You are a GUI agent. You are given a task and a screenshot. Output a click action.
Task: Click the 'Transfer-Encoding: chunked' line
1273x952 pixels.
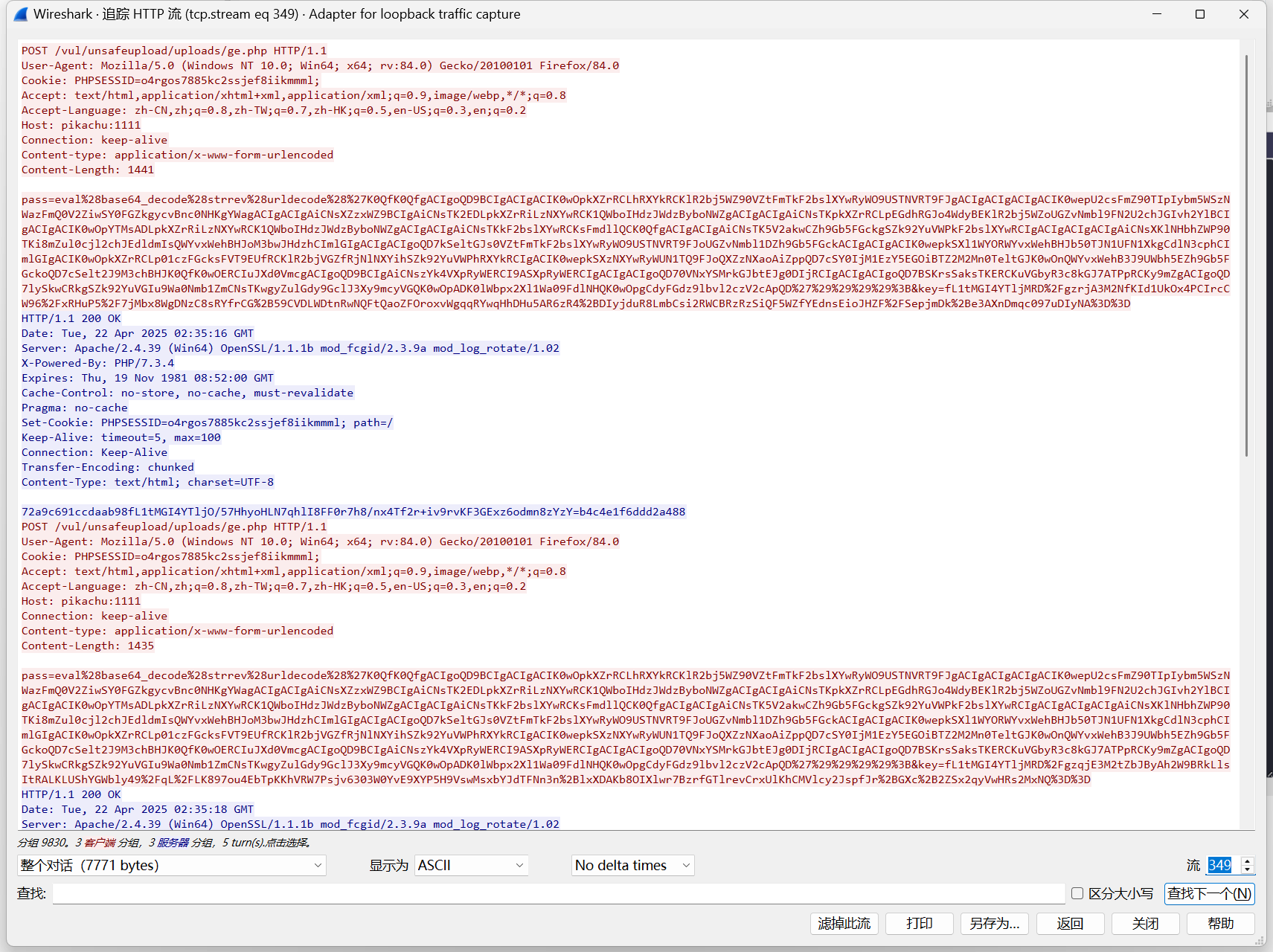click(108, 467)
